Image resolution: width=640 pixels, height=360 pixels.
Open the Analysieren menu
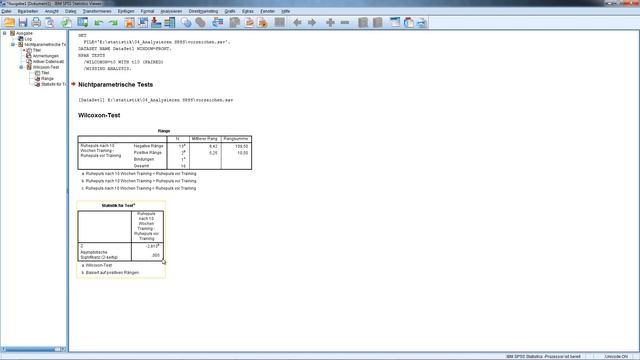pos(171,11)
